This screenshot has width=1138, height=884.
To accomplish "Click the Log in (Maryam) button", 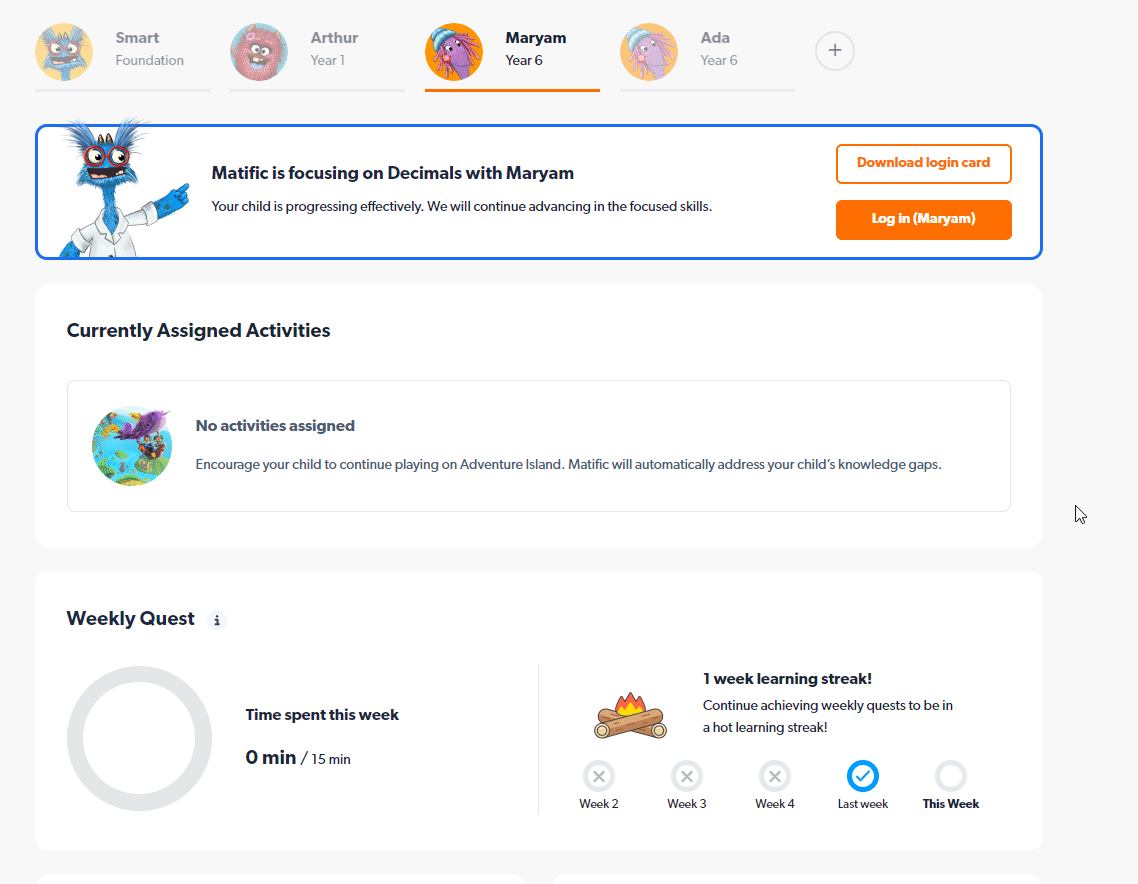I will pos(924,219).
